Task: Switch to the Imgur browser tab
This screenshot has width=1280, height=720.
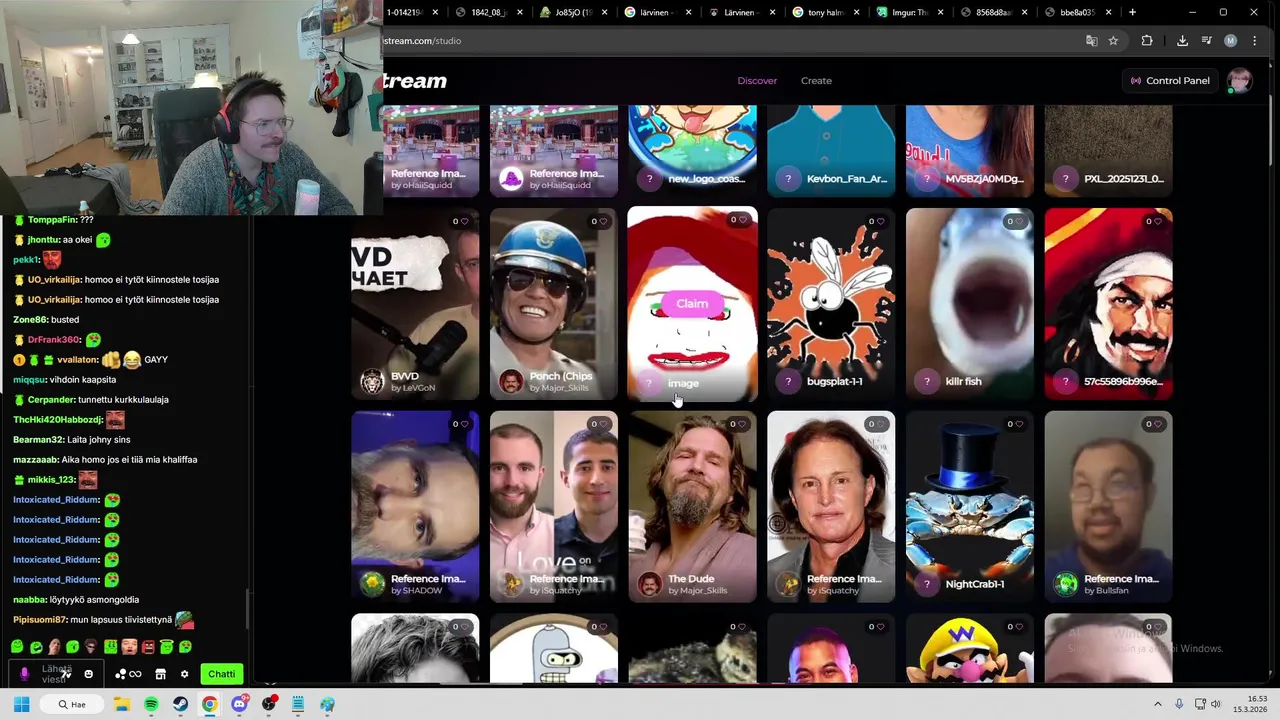Action: point(910,12)
